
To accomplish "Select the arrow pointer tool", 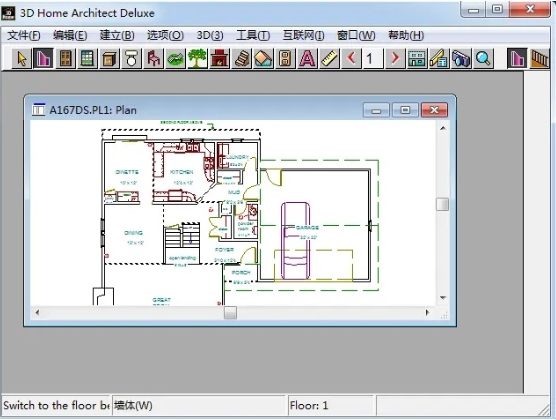I will 22,59.
